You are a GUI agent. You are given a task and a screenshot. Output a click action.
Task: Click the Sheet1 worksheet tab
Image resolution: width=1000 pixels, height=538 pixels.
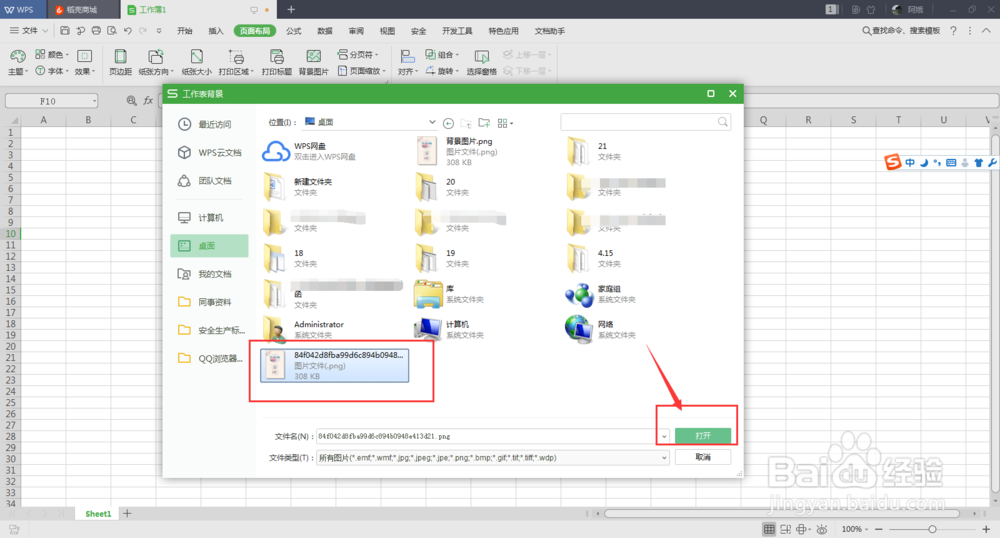pos(98,514)
